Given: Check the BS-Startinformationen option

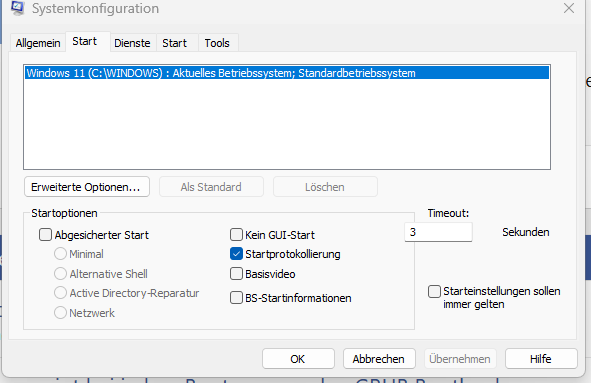Looking at the screenshot, I should tap(236, 298).
